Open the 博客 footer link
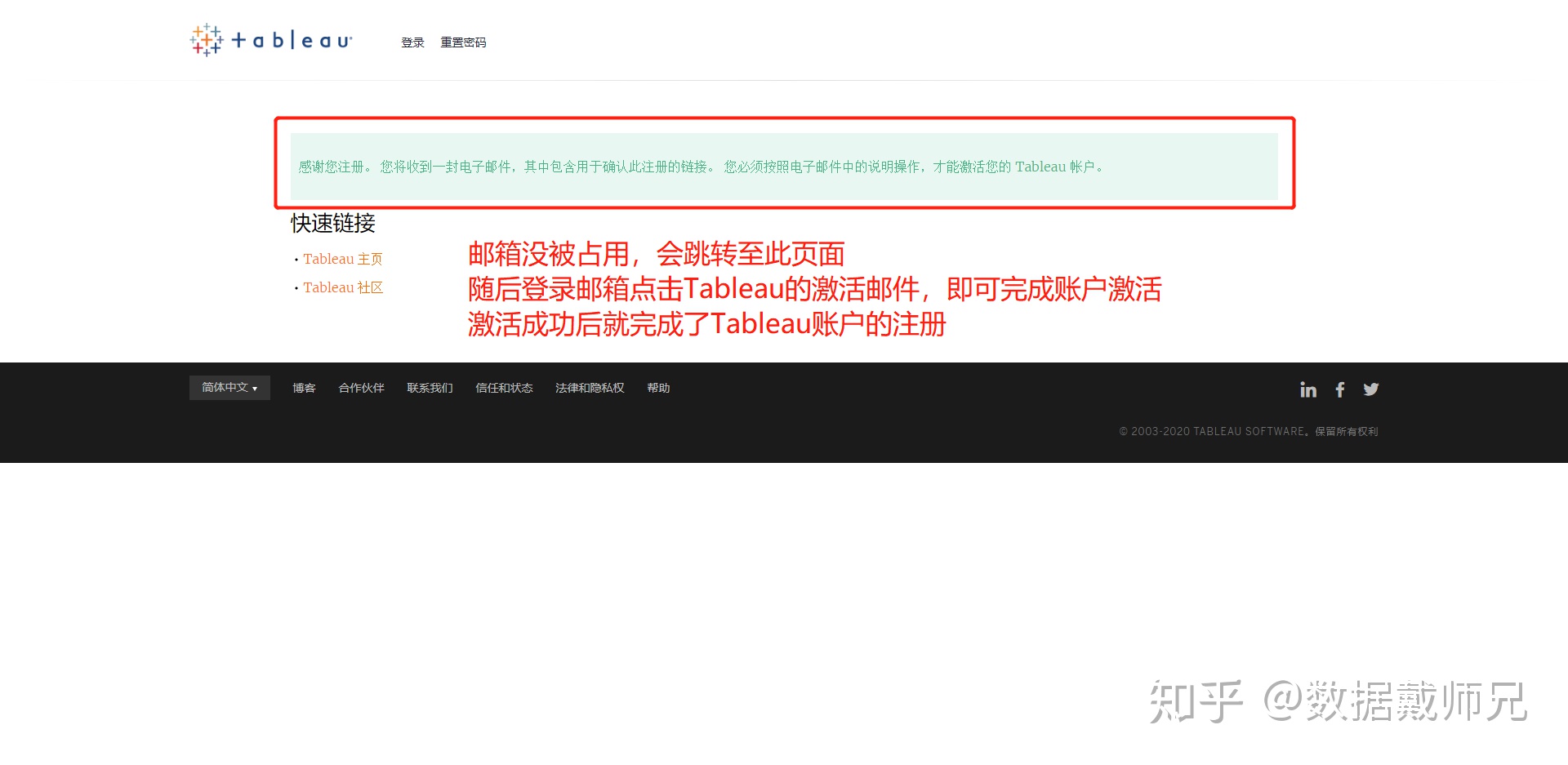The image size is (1568, 765). click(x=304, y=388)
